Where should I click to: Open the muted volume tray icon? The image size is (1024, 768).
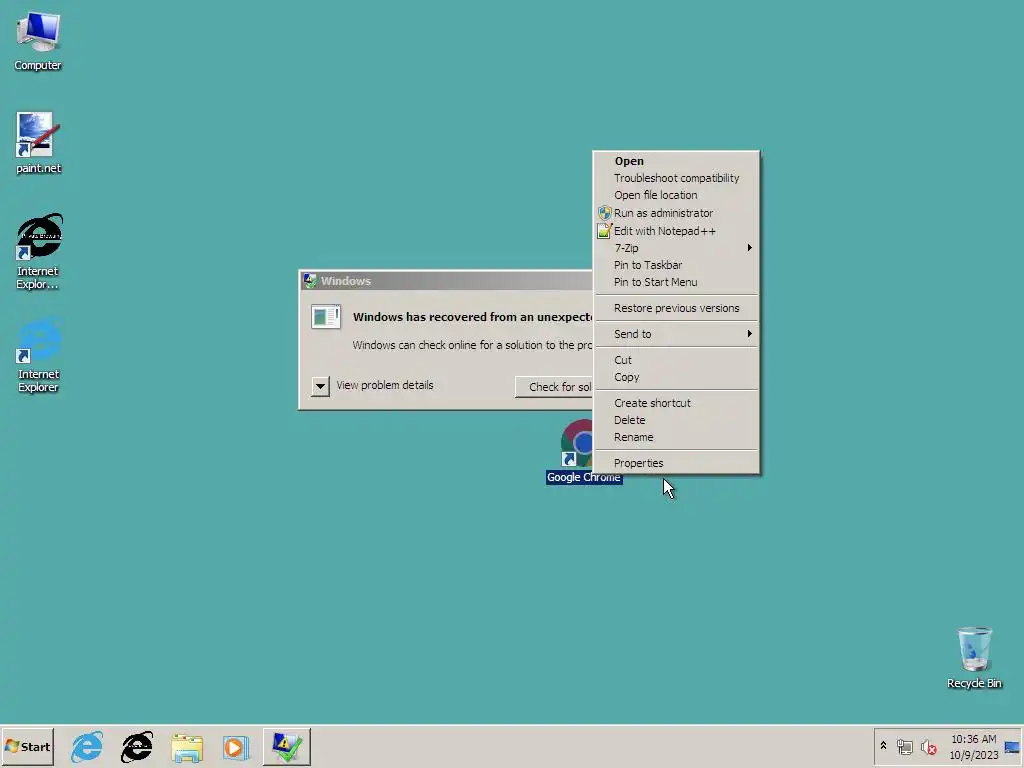[928, 746]
